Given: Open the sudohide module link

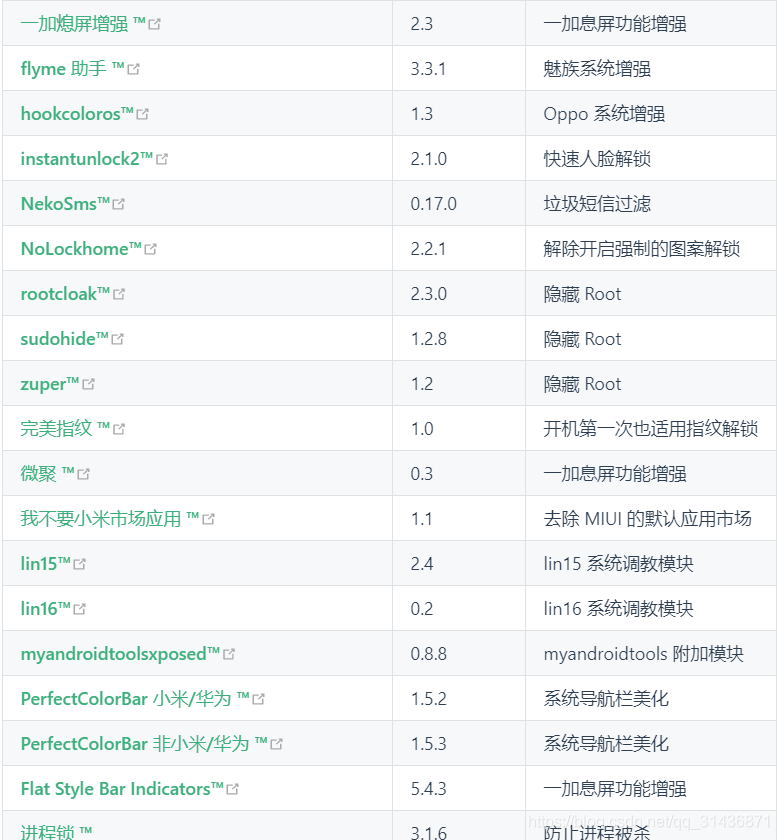Looking at the screenshot, I should coord(72,339).
